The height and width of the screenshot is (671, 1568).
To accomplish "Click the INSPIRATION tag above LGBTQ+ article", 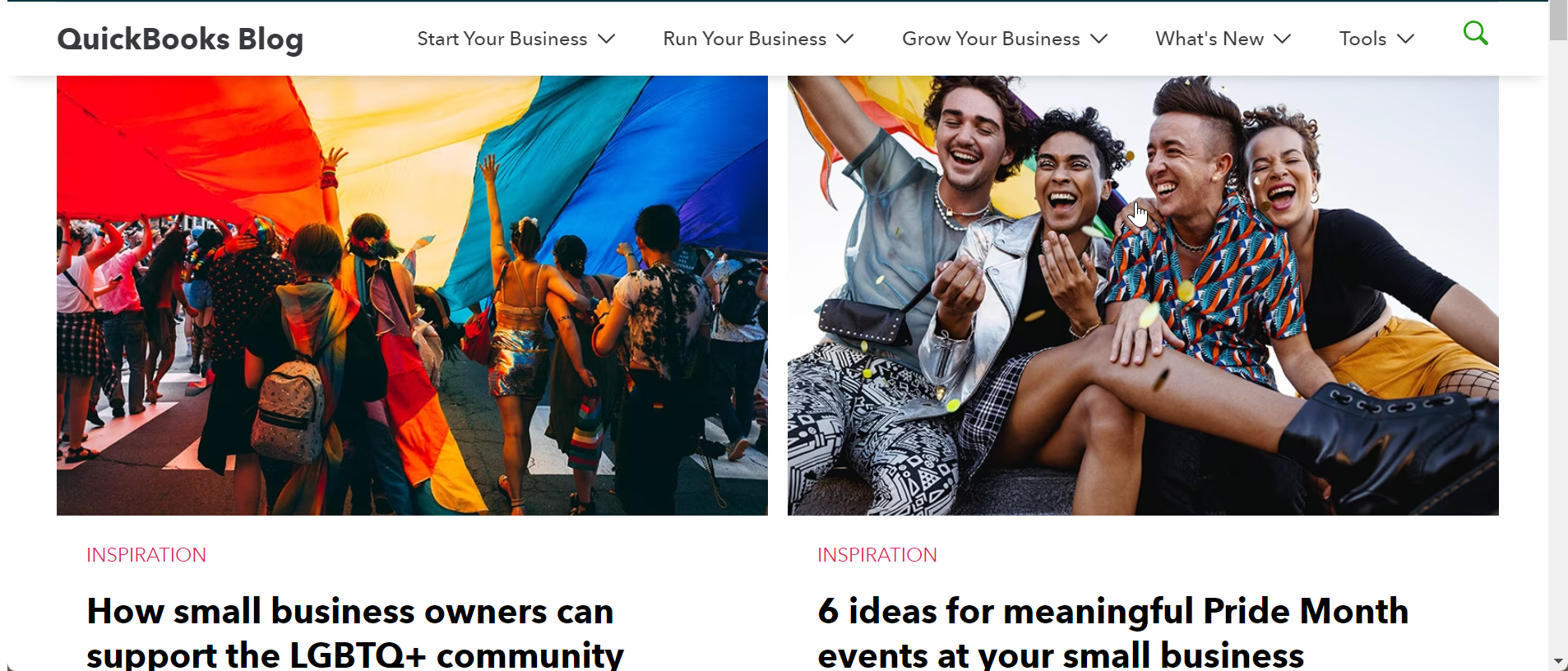I will point(146,555).
